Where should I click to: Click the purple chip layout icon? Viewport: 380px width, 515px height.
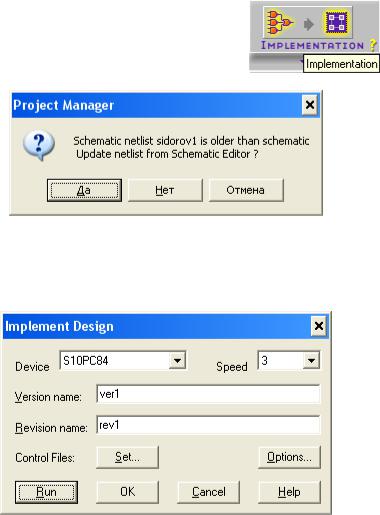pyautogui.click(x=336, y=22)
